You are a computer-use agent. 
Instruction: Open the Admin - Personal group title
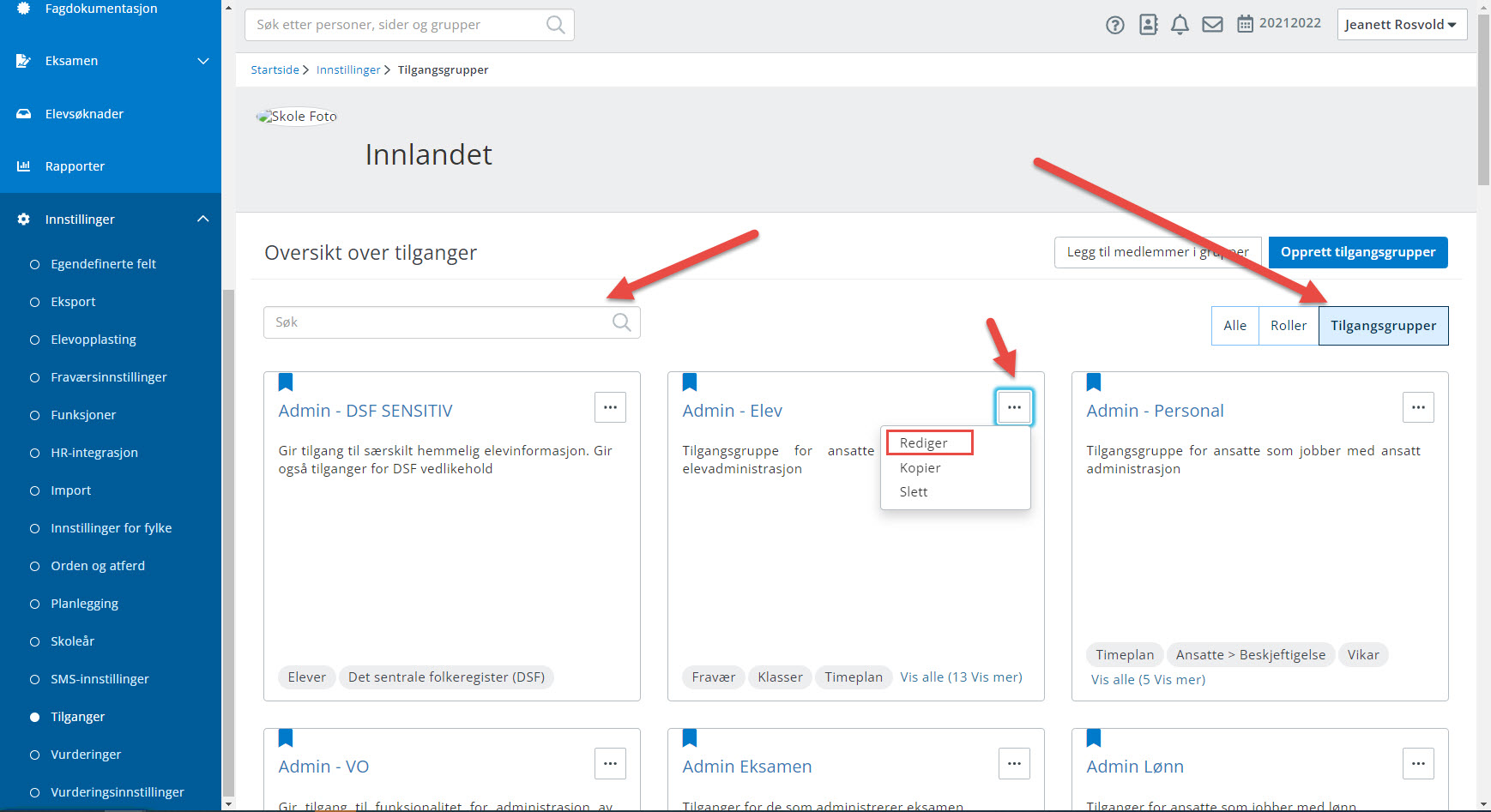pos(1155,411)
